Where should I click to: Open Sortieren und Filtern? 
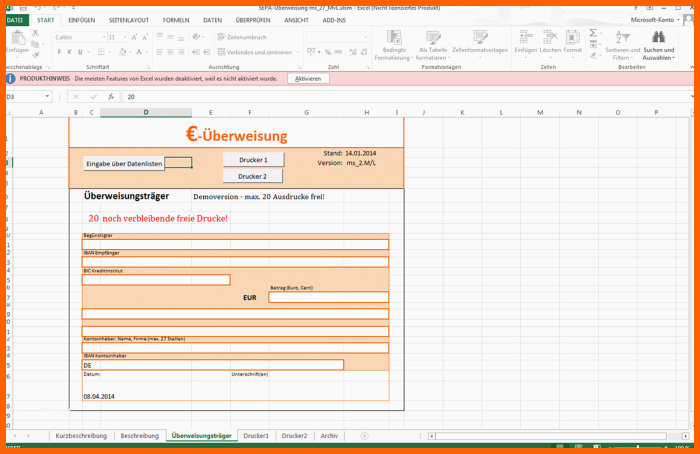click(x=622, y=45)
